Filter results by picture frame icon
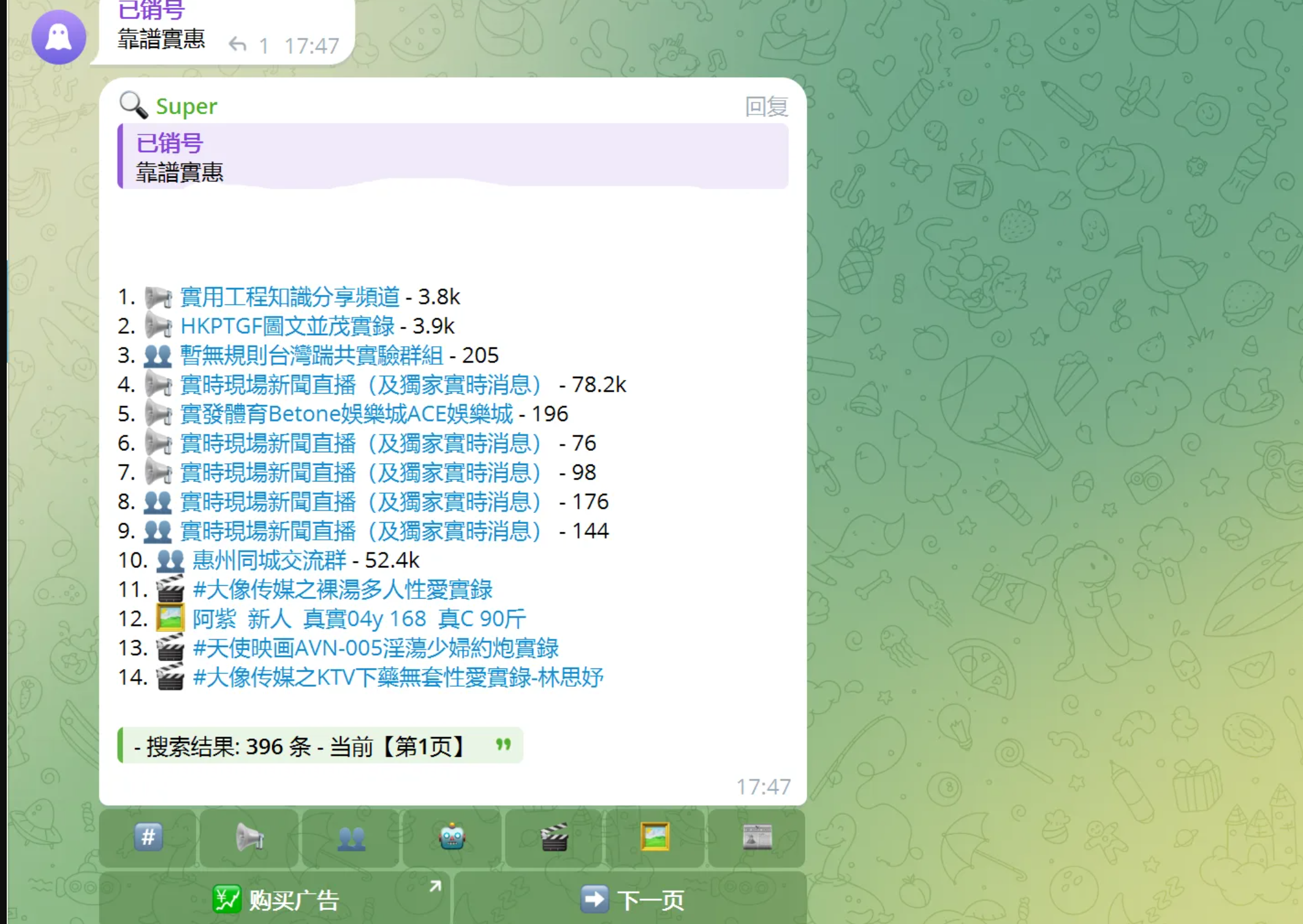The image size is (1303, 924). click(x=655, y=837)
